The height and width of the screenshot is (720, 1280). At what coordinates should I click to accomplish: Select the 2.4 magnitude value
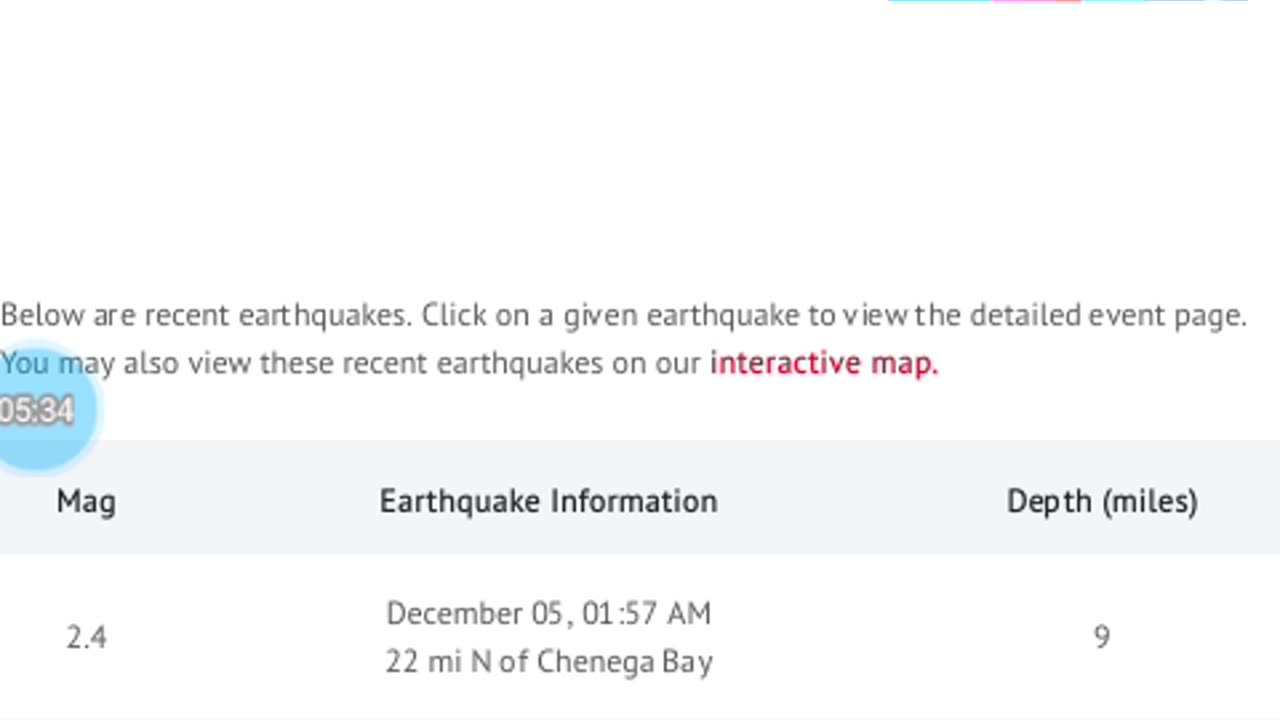tap(86, 637)
